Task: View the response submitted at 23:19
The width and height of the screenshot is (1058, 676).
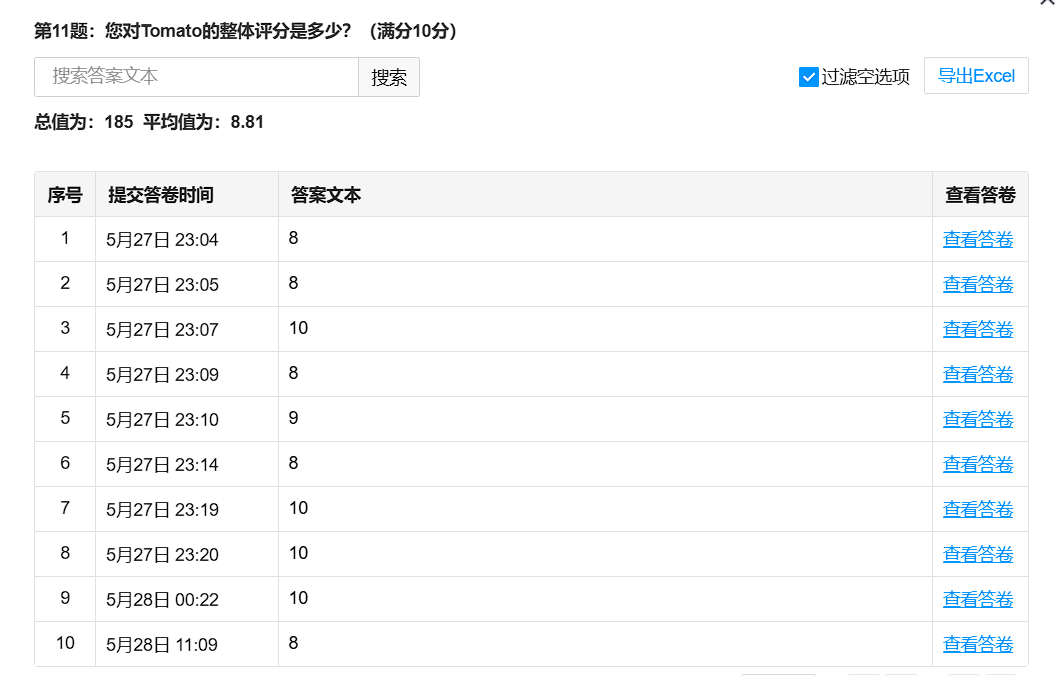Action: coord(977,510)
